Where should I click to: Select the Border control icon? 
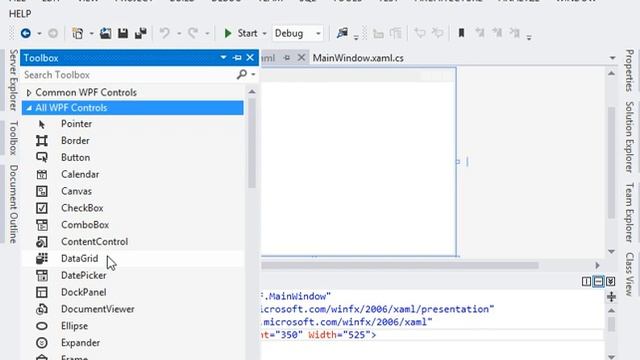tap(42, 141)
